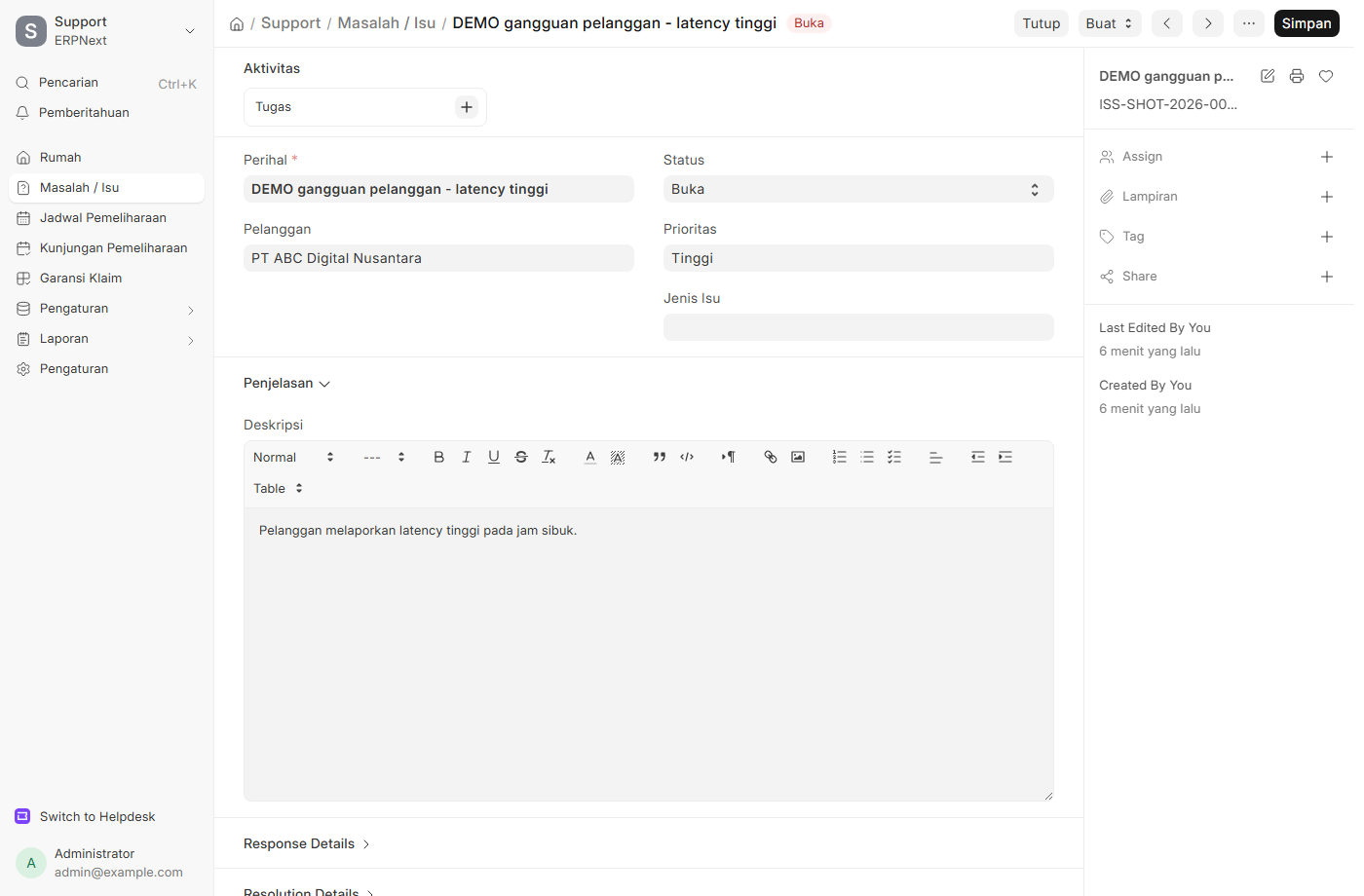Print the issue document
The image size is (1364, 896).
pyautogui.click(x=1297, y=76)
